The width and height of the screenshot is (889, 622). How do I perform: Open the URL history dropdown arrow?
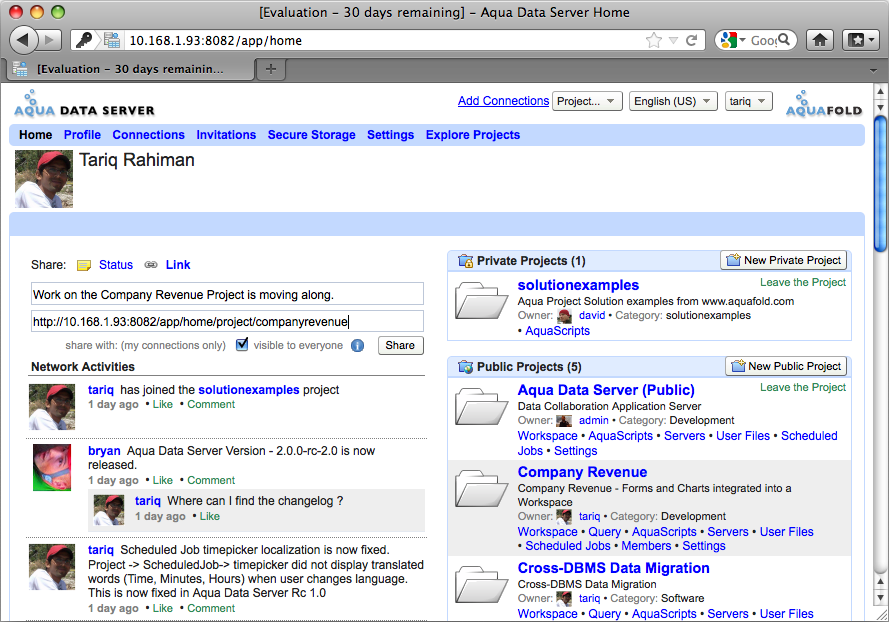pyautogui.click(x=673, y=40)
